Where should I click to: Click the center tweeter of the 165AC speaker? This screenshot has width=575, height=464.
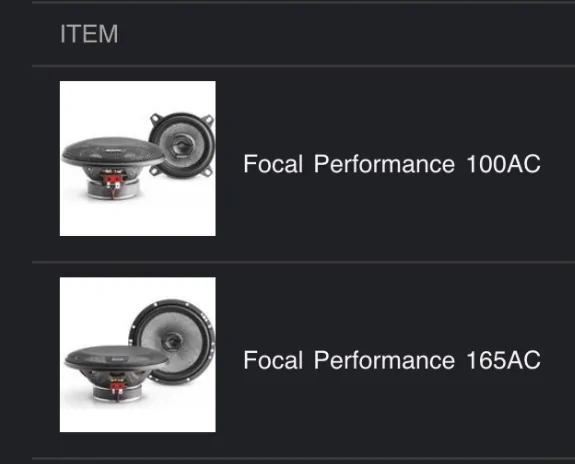tap(172, 341)
